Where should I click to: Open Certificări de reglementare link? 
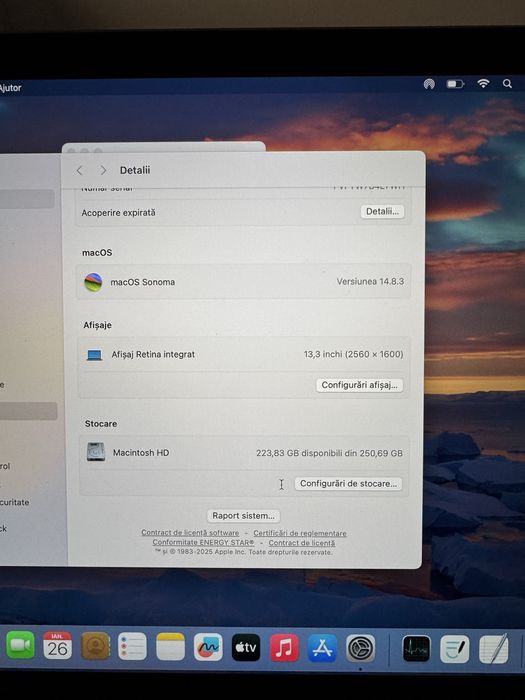pos(300,533)
